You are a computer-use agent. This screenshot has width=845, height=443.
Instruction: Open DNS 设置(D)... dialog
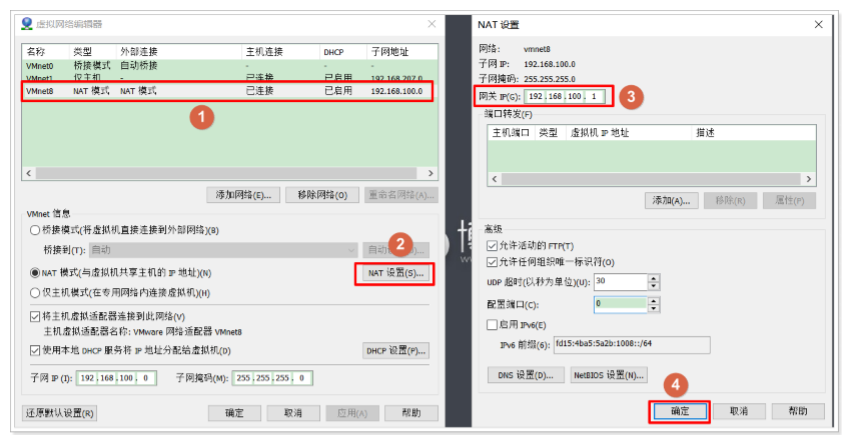point(525,375)
